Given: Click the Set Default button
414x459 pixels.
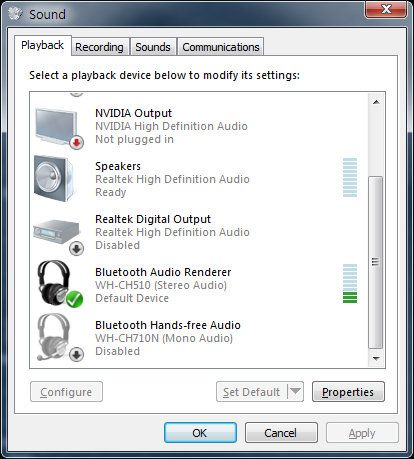Looking at the screenshot, I should (x=252, y=392).
